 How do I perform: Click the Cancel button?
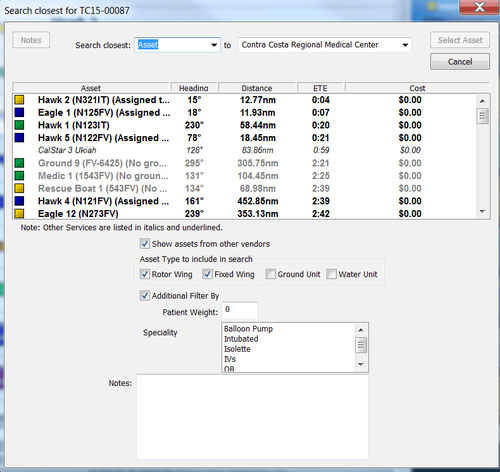pyautogui.click(x=460, y=62)
